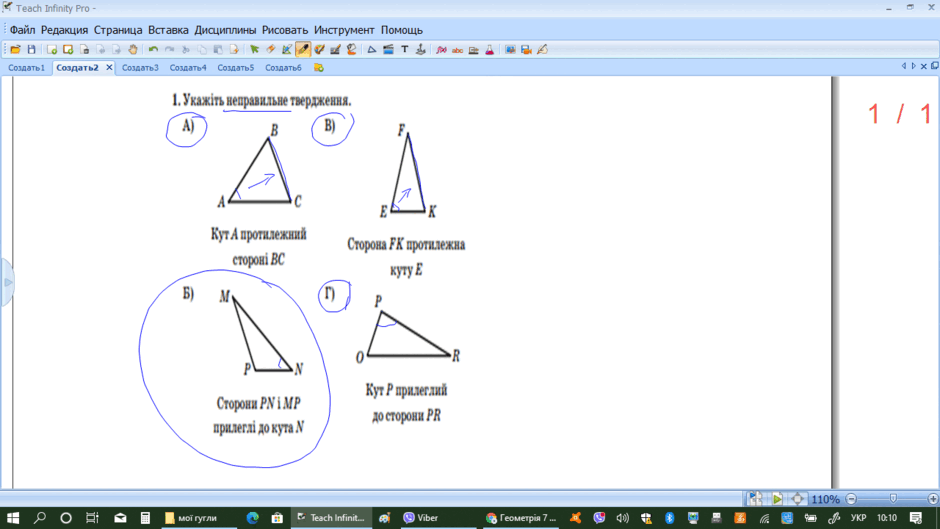Click the zoom slider handle
The image size is (940, 529).
point(893,498)
